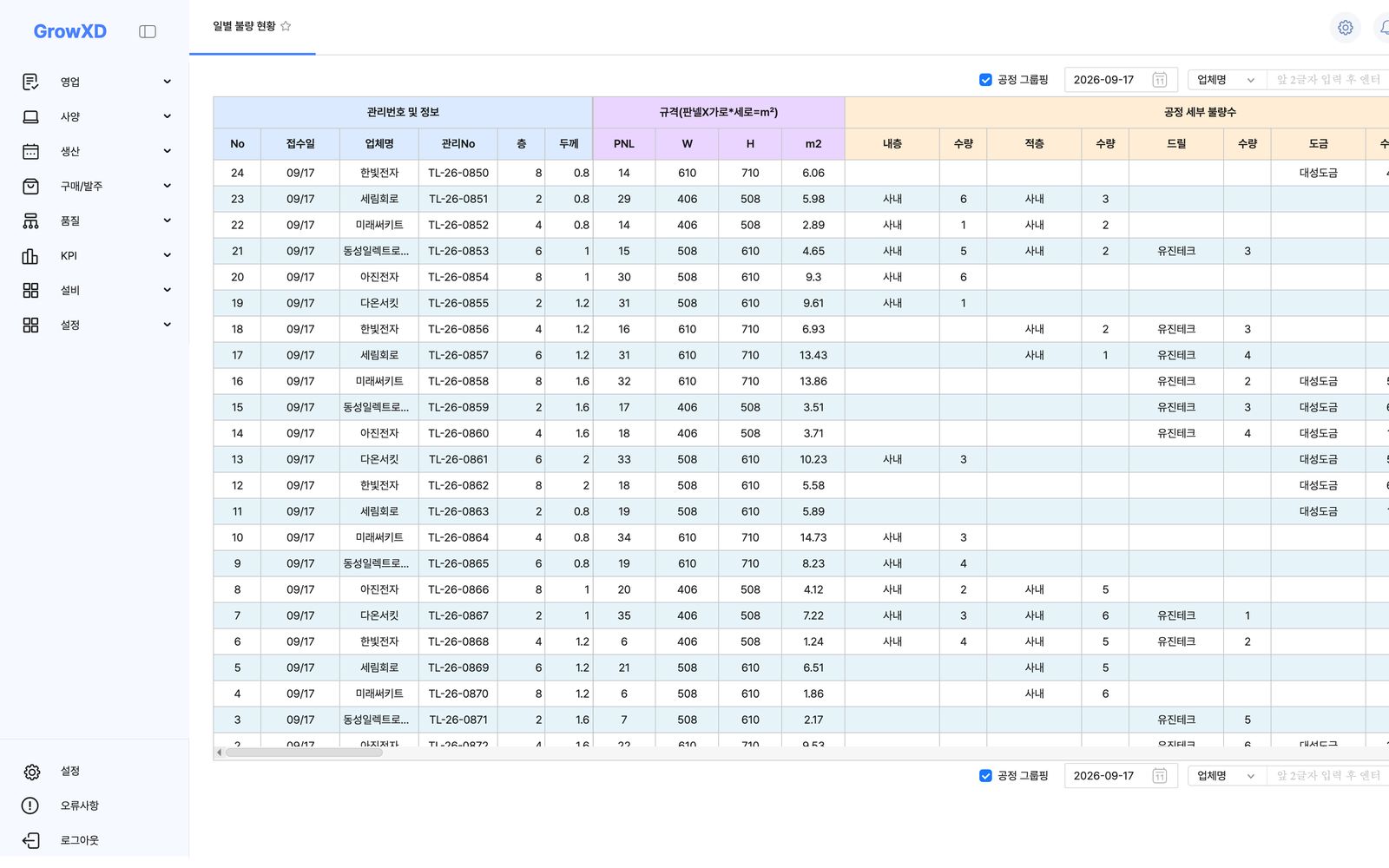Collapse the sidebar panel icon
Screen dimensions: 1389x868
pos(148,31)
